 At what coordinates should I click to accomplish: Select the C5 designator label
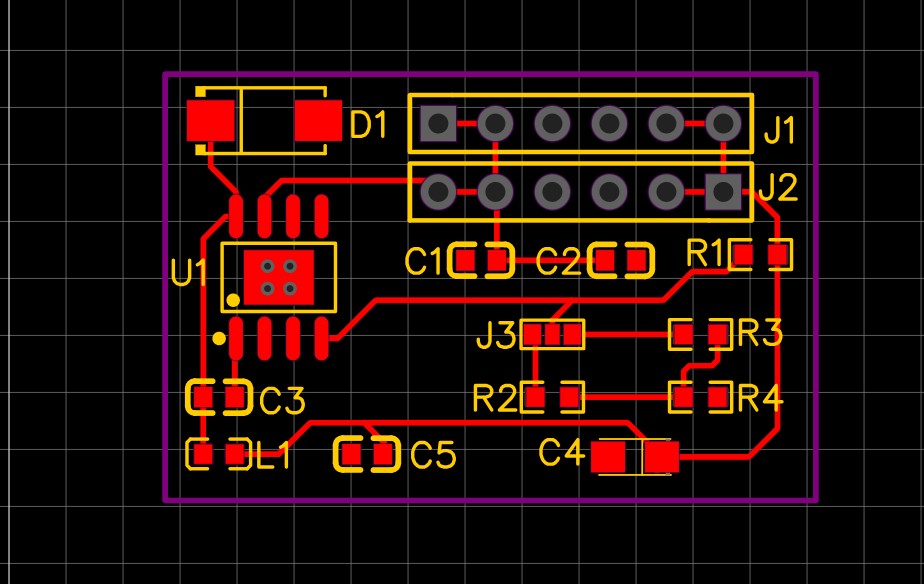433,455
